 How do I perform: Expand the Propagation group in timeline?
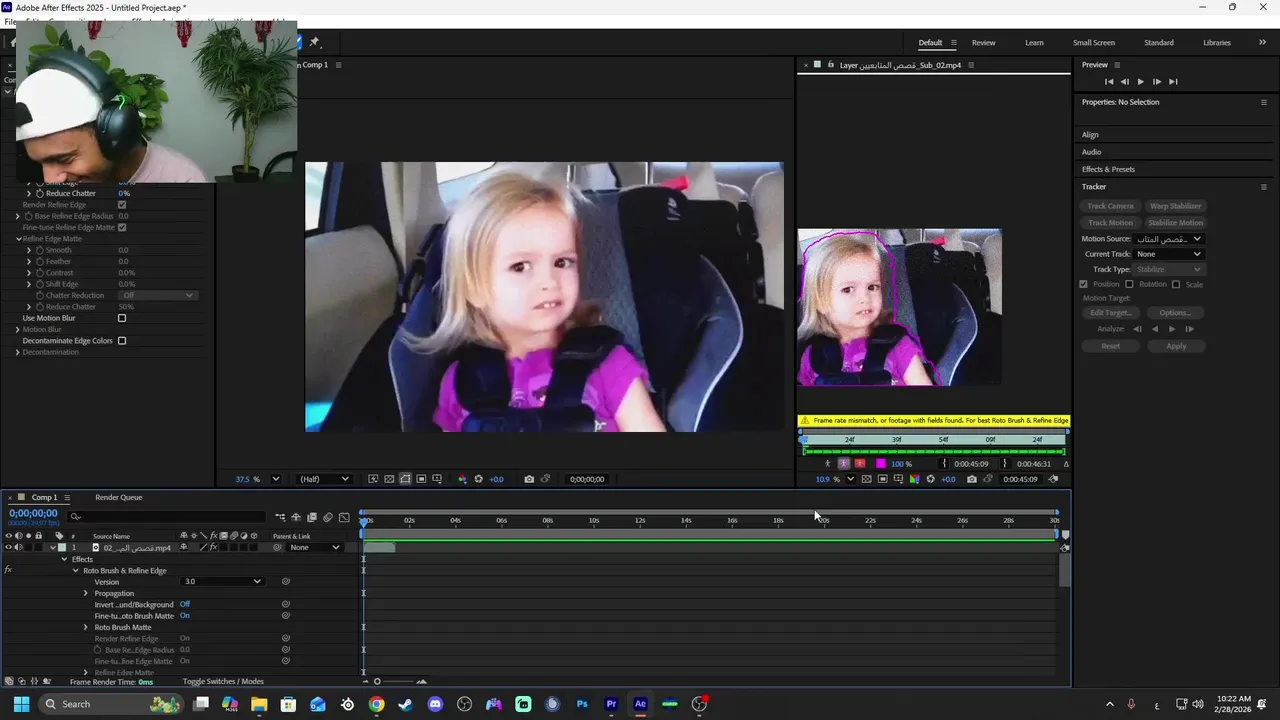coord(86,593)
